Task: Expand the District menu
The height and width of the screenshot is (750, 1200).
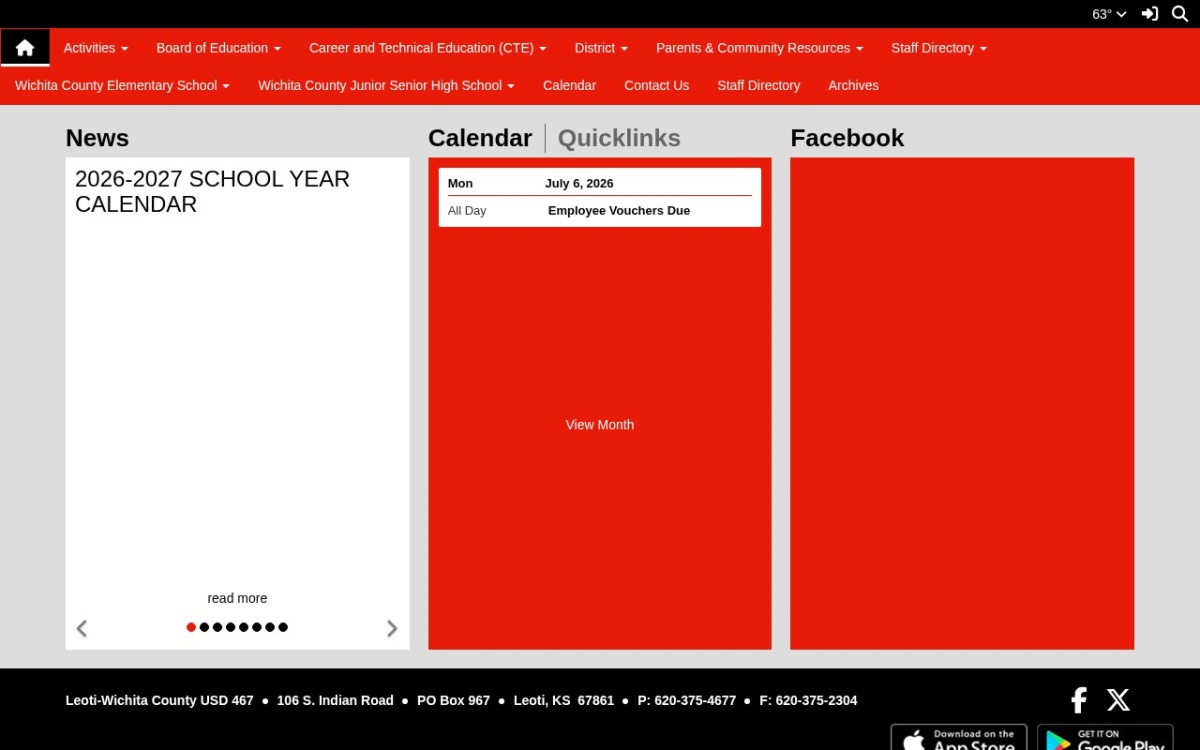Action: coord(601,48)
